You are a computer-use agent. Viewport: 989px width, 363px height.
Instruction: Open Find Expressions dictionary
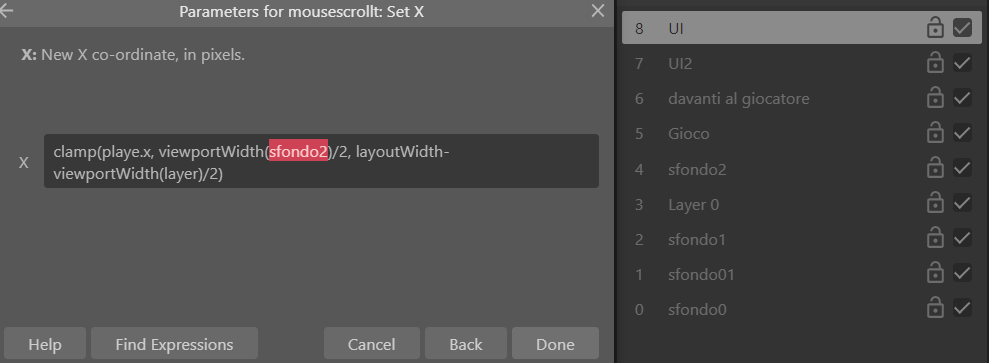[x=174, y=345]
